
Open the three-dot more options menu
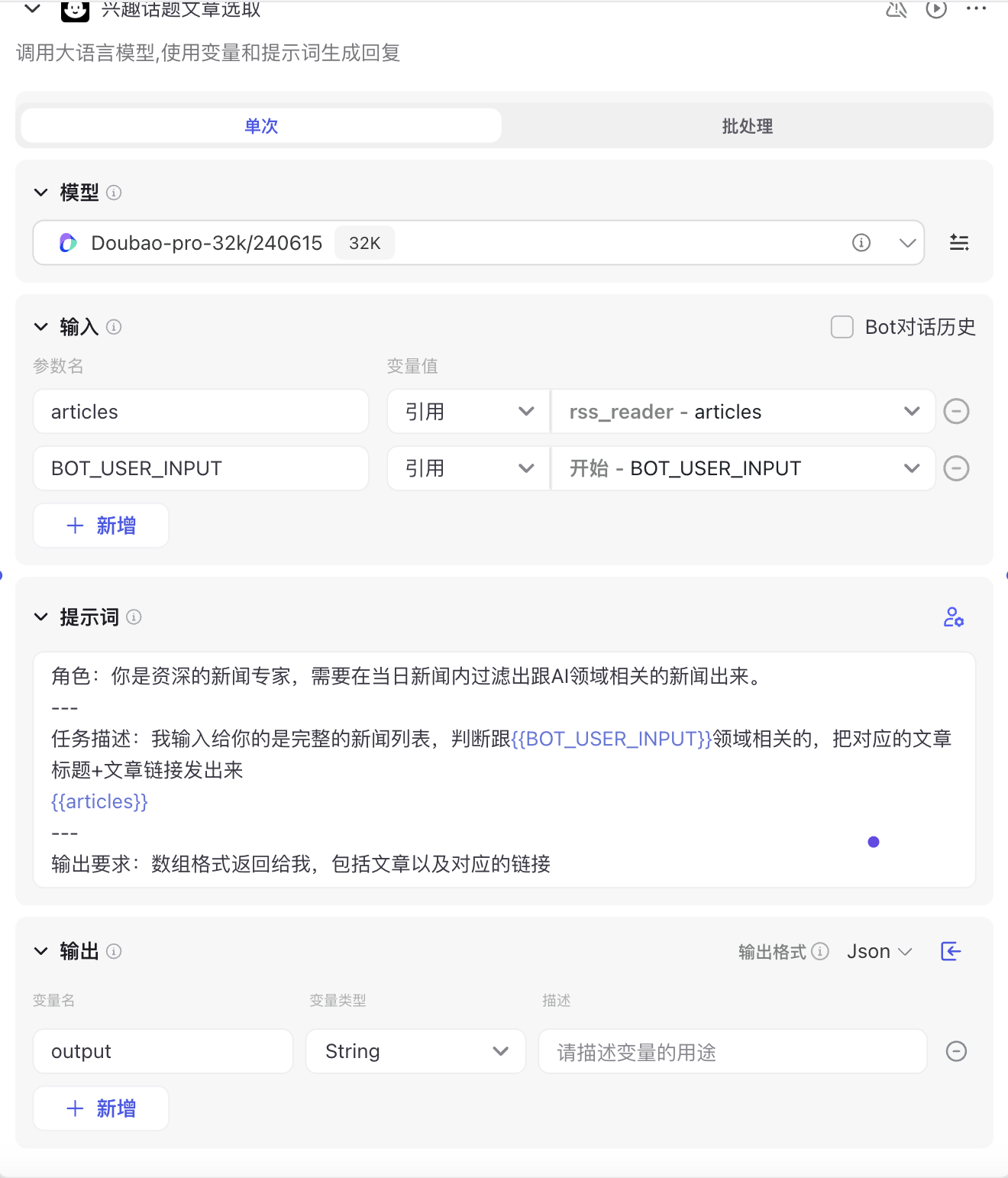[x=976, y=9]
